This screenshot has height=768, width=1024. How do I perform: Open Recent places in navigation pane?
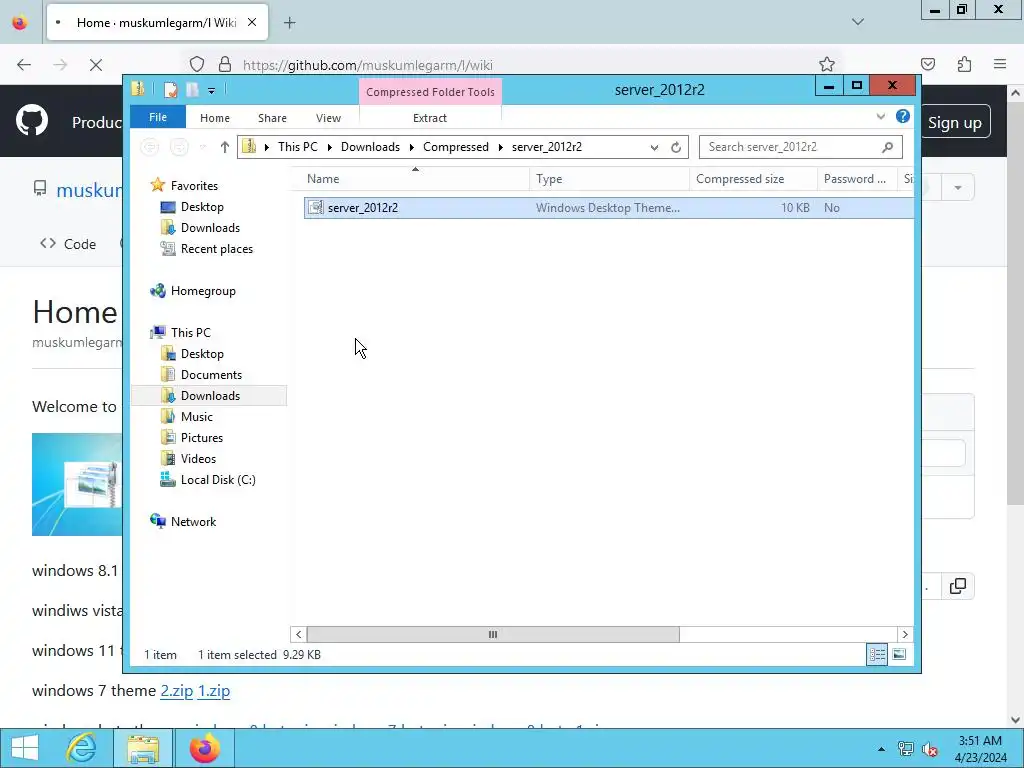tap(217, 249)
